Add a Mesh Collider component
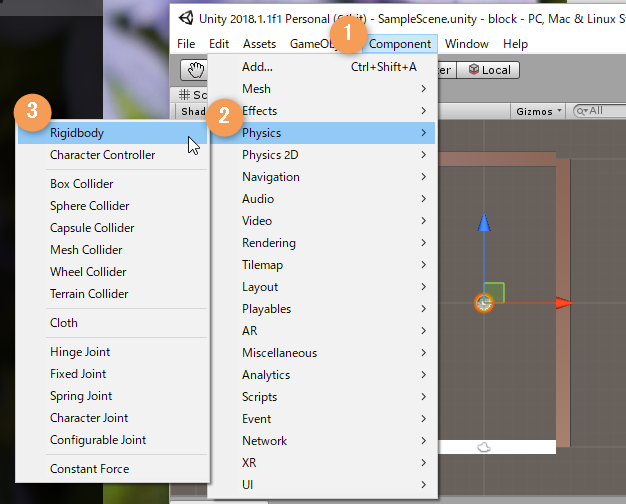The image size is (626, 504). coord(113,250)
